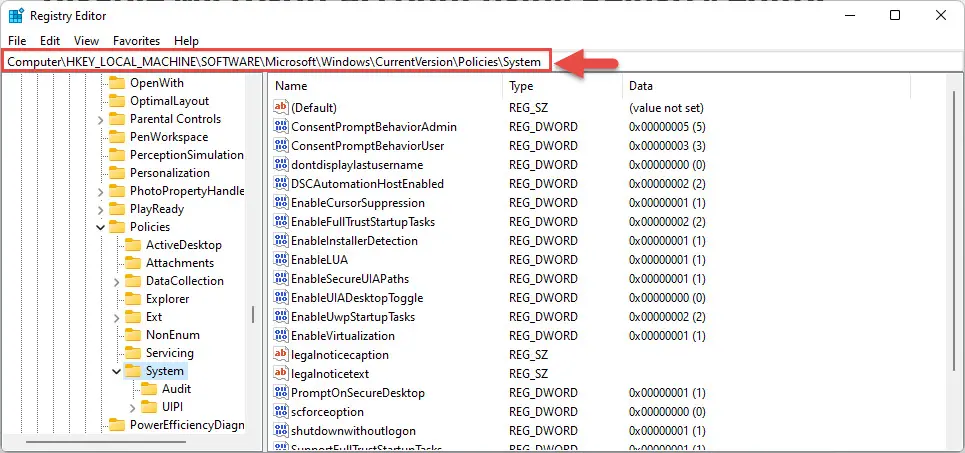Screen dimensions: 965x453
Task: Select the PenWorkspace key in tree
Action: pyautogui.click(x=169, y=137)
